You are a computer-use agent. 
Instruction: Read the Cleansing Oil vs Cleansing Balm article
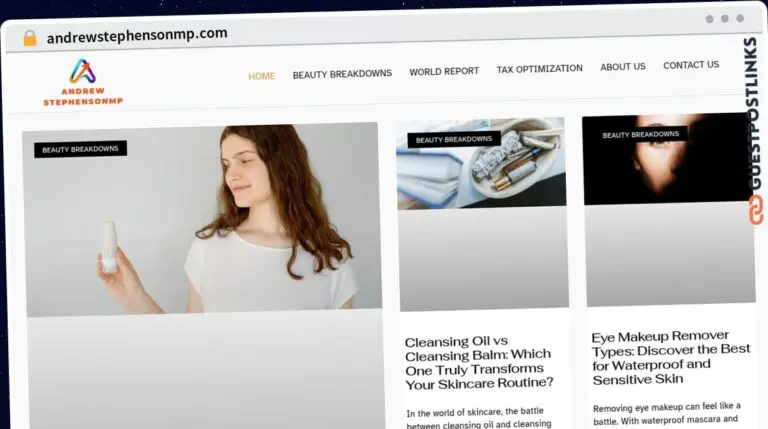[479, 363]
